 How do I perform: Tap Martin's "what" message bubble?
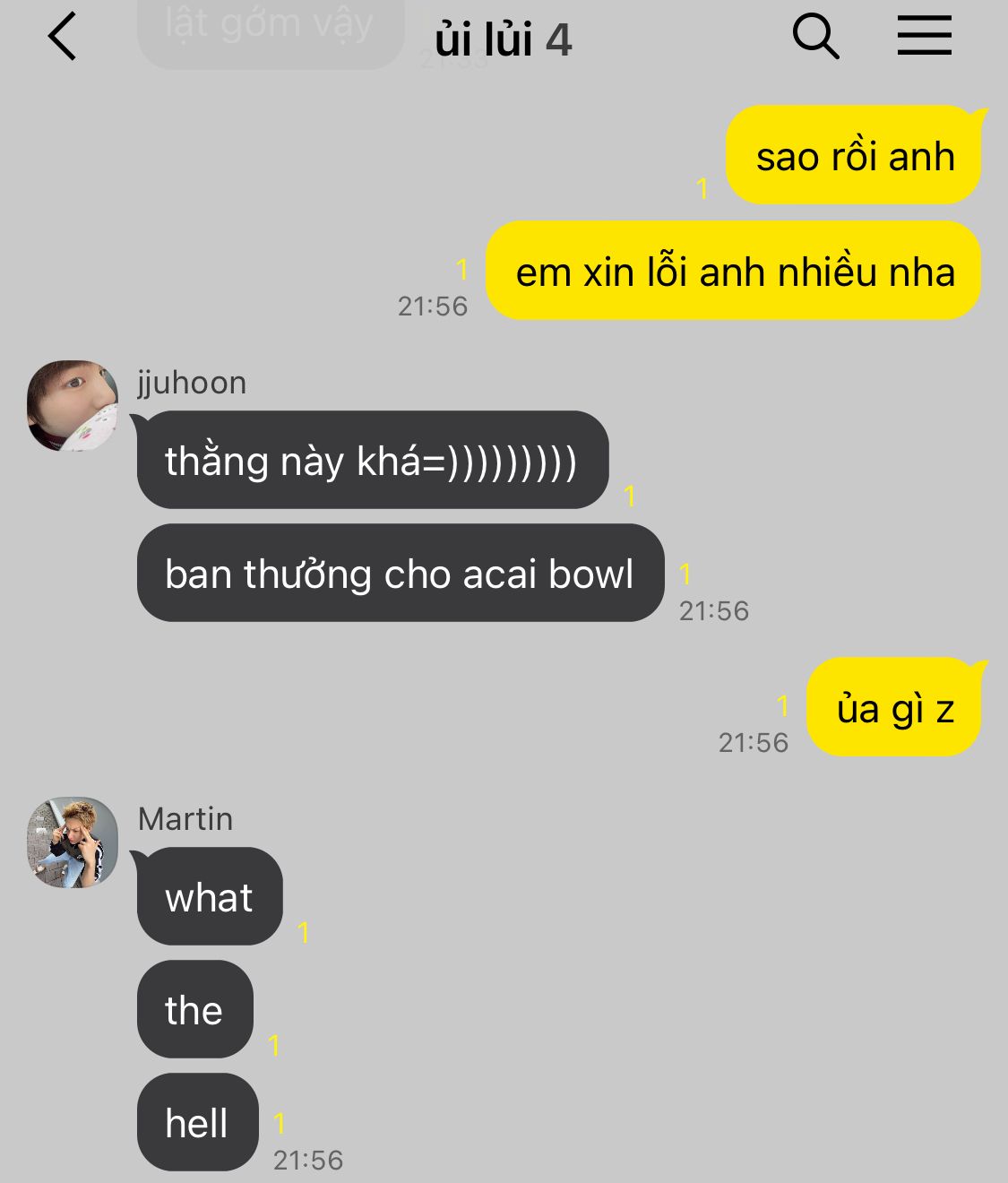tap(209, 896)
